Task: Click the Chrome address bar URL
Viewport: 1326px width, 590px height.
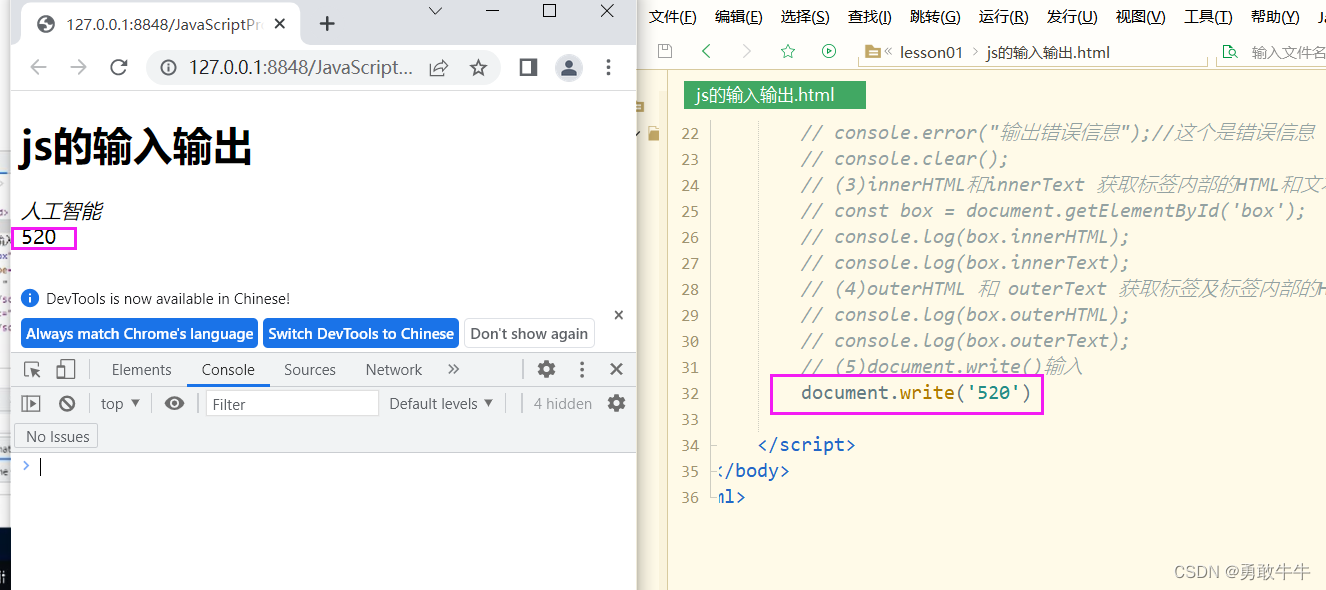Action: [x=301, y=67]
